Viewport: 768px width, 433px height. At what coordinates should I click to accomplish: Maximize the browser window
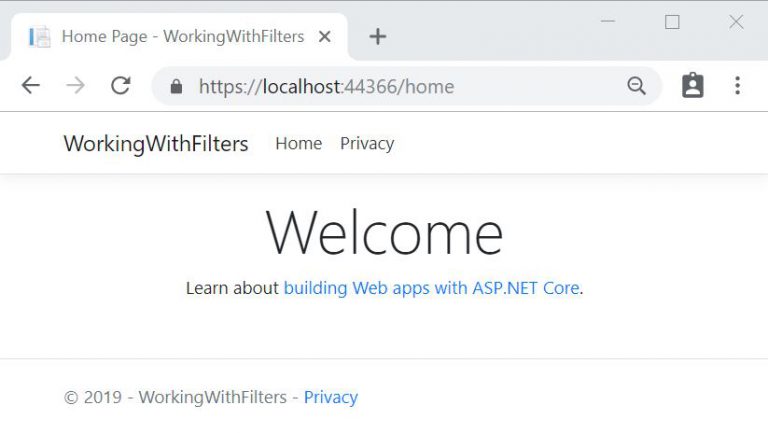point(672,22)
